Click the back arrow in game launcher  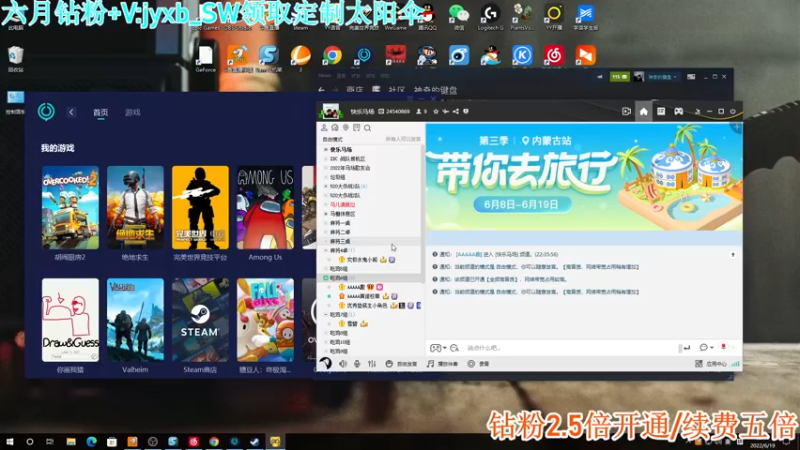[x=71, y=112]
